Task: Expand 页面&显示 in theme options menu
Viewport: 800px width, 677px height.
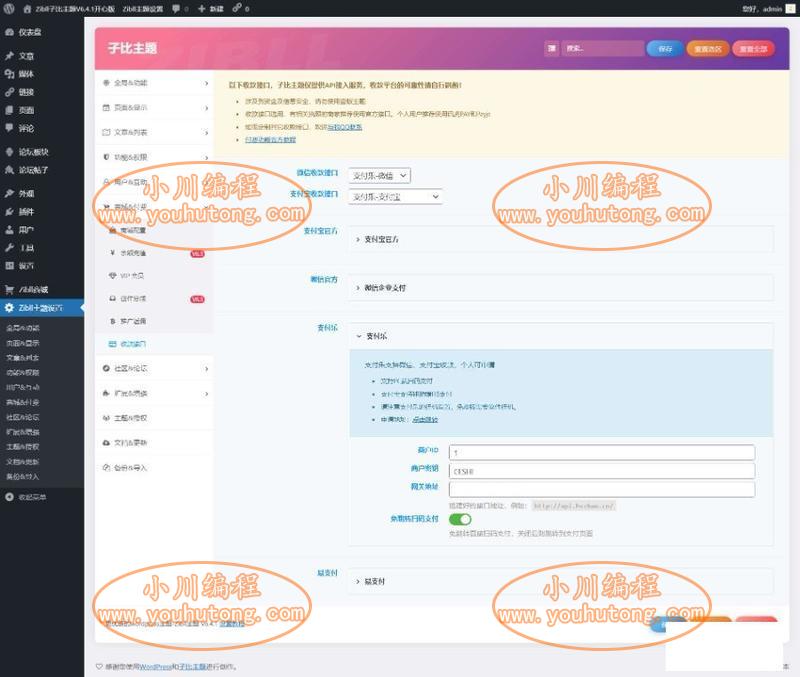Action: pyautogui.click(x=154, y=108)
